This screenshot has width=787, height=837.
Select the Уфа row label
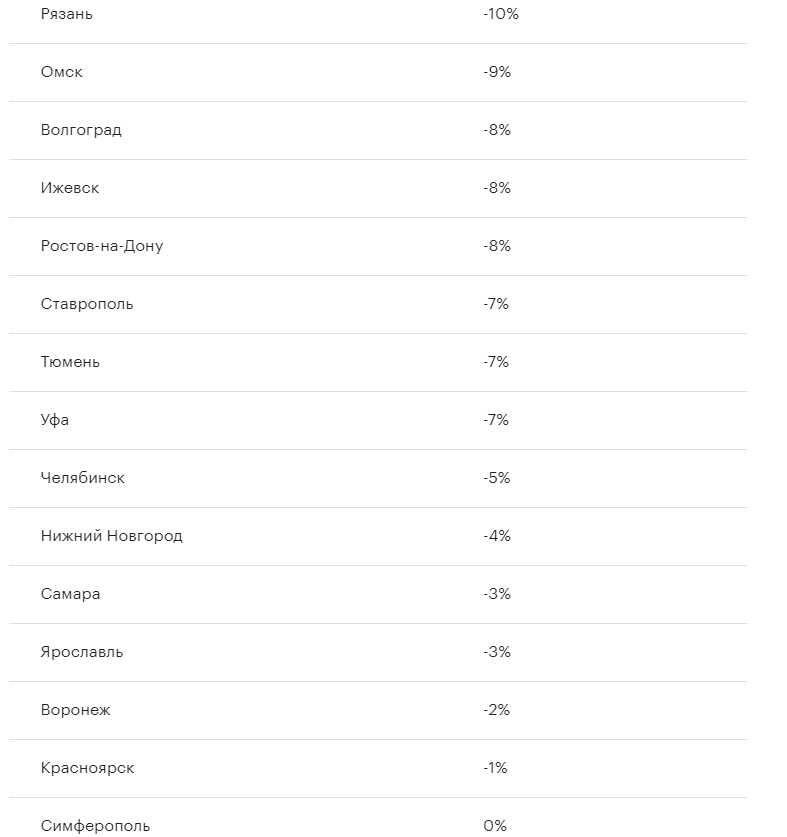[55, 420]
